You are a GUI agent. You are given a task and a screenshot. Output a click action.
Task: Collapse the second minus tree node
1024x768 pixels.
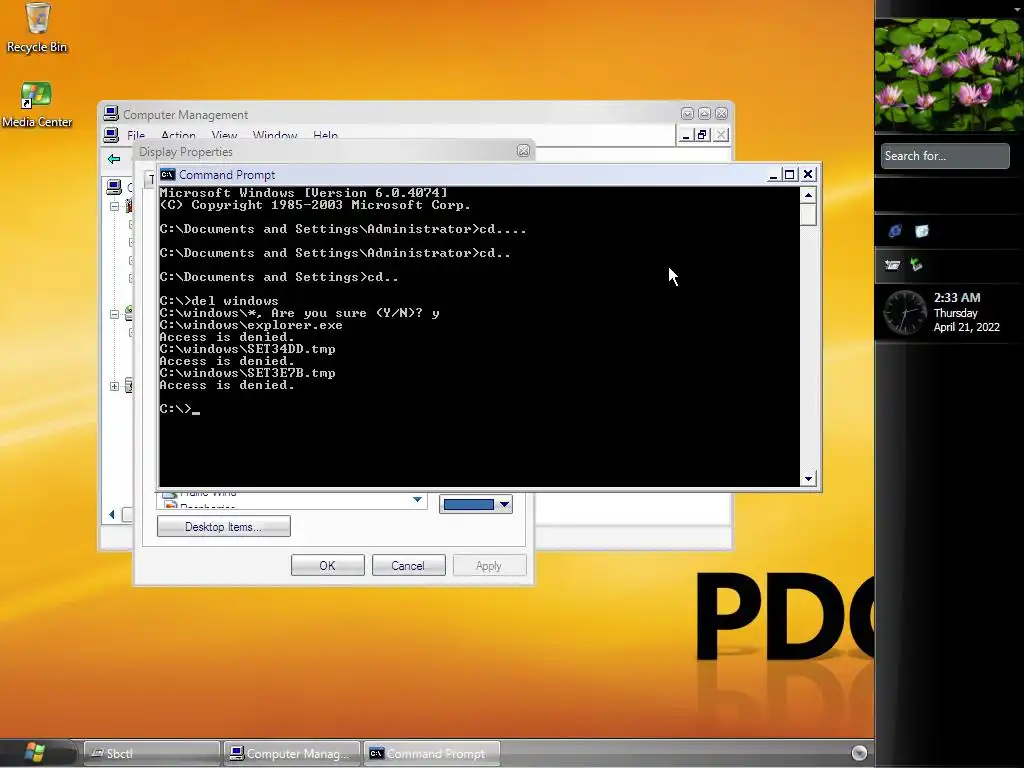coord(114,314)
